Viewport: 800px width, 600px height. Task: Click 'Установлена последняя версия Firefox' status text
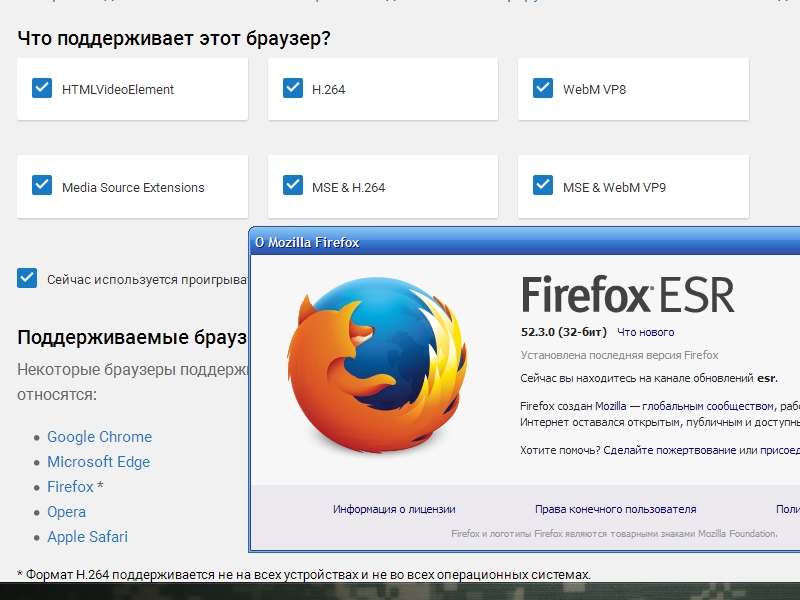click(619, 355)
